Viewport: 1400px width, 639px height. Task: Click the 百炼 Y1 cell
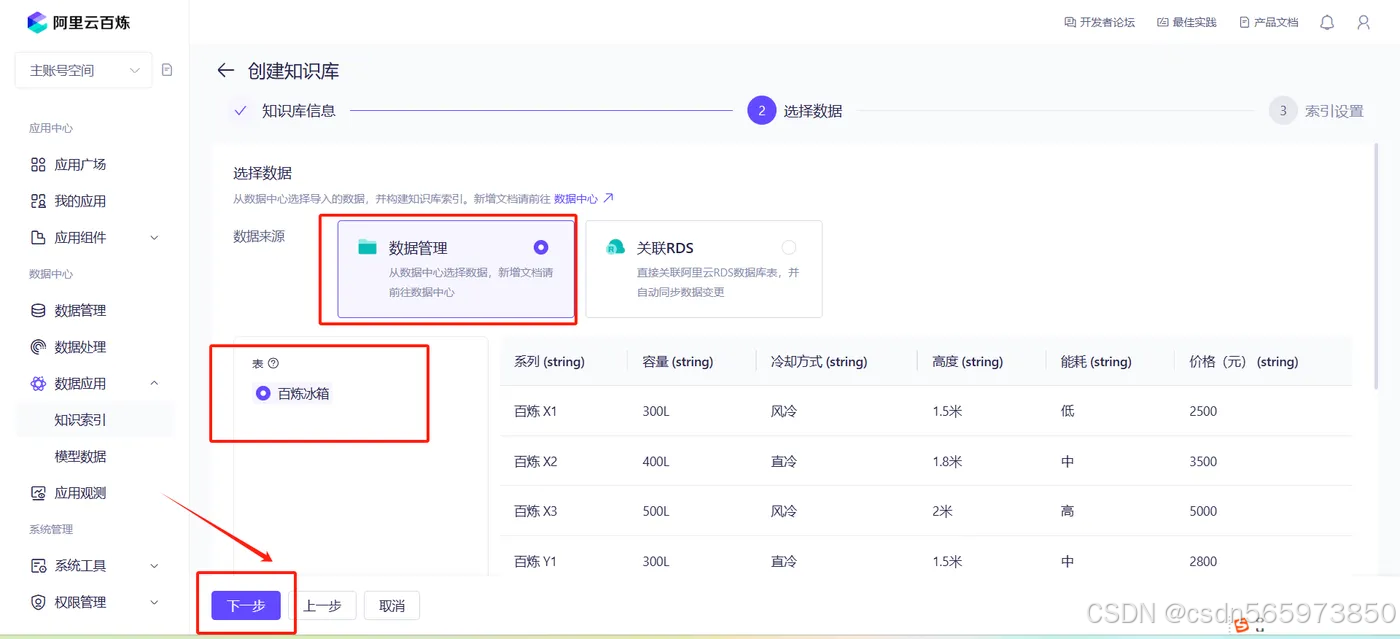535,561
